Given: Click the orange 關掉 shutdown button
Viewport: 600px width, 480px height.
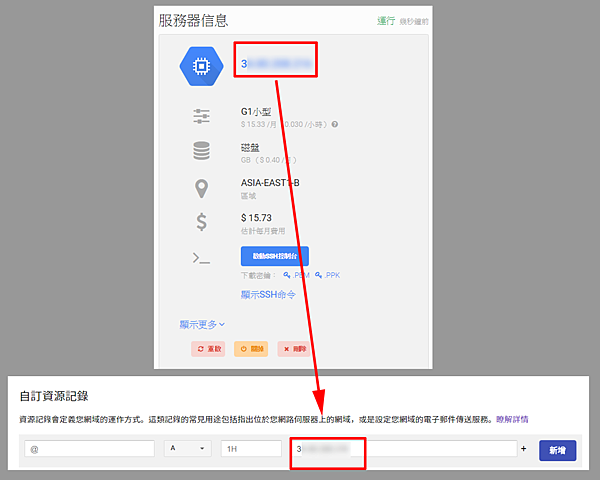Looking at the screenshot, I should point(251,349).
